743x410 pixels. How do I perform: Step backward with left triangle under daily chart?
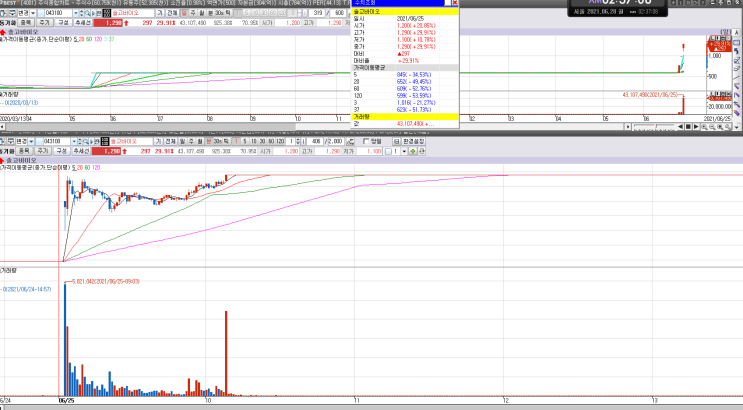[x=680, y=127]
